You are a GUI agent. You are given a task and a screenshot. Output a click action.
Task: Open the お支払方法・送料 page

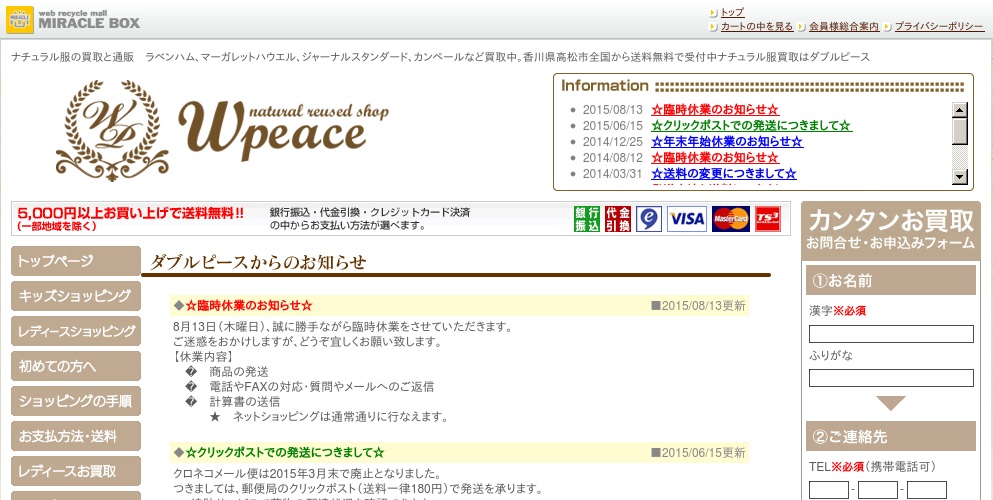click(76, 436)
